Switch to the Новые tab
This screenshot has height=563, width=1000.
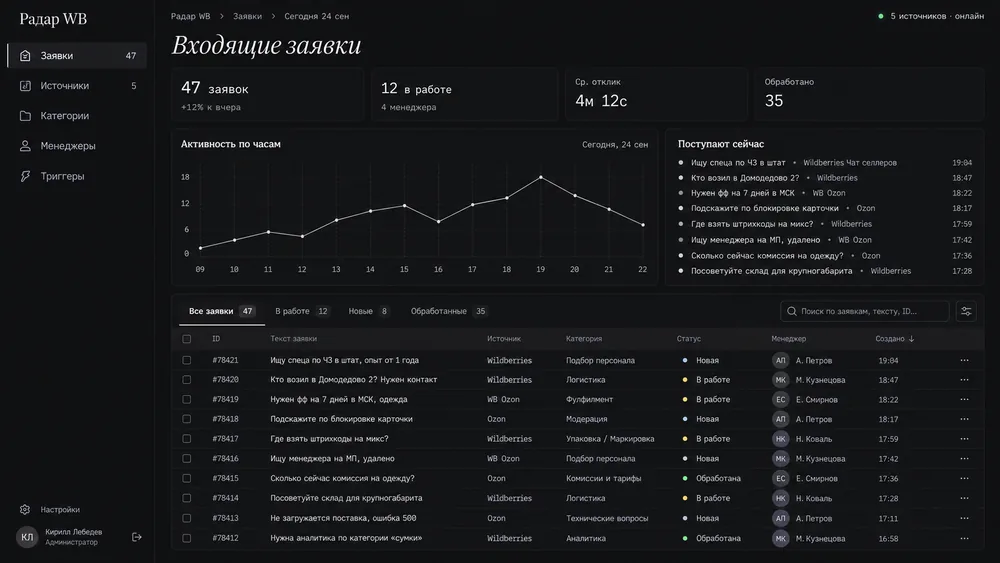368,311
